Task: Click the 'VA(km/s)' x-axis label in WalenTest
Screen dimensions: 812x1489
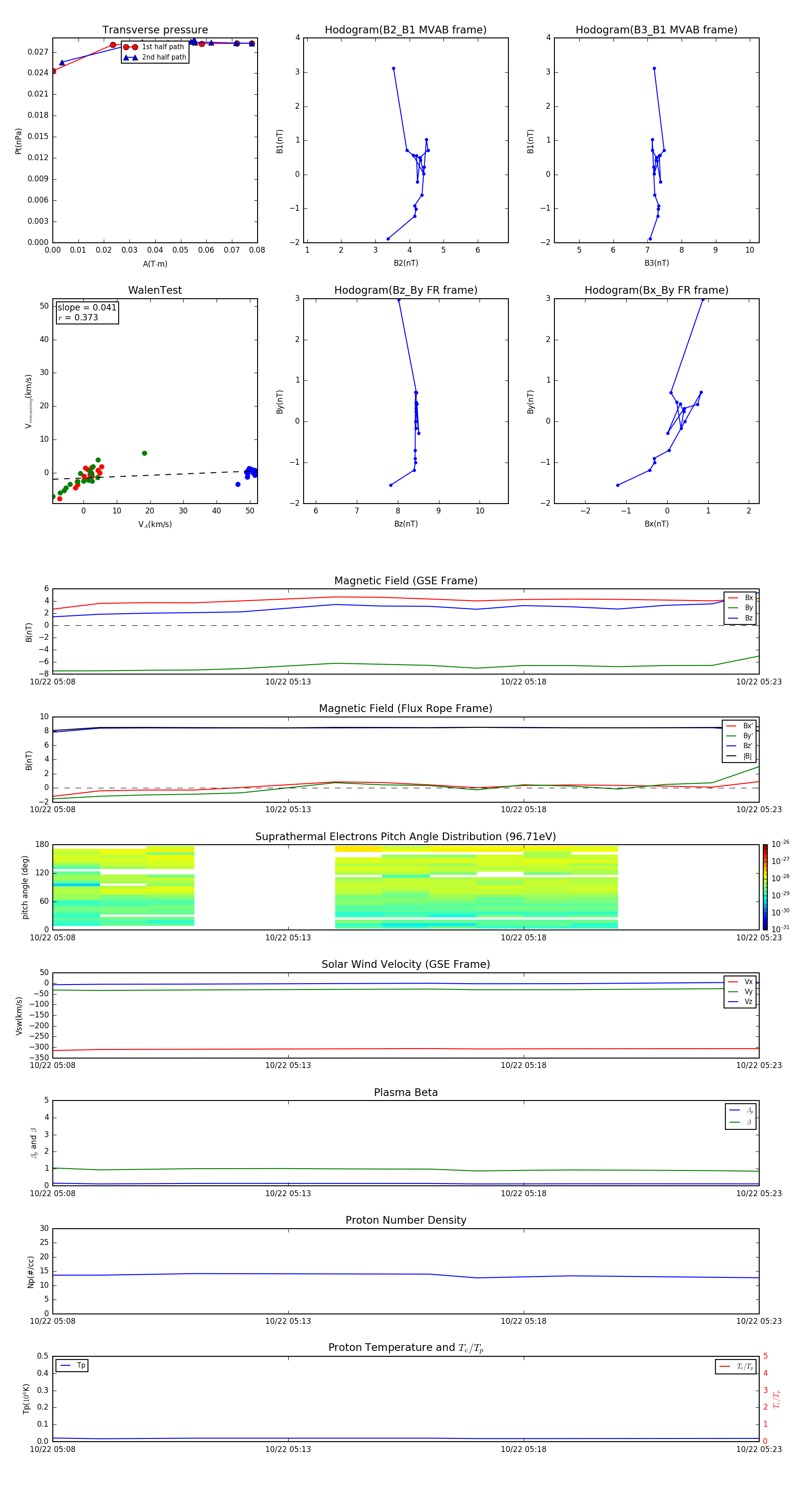Action: click(155, 524)
